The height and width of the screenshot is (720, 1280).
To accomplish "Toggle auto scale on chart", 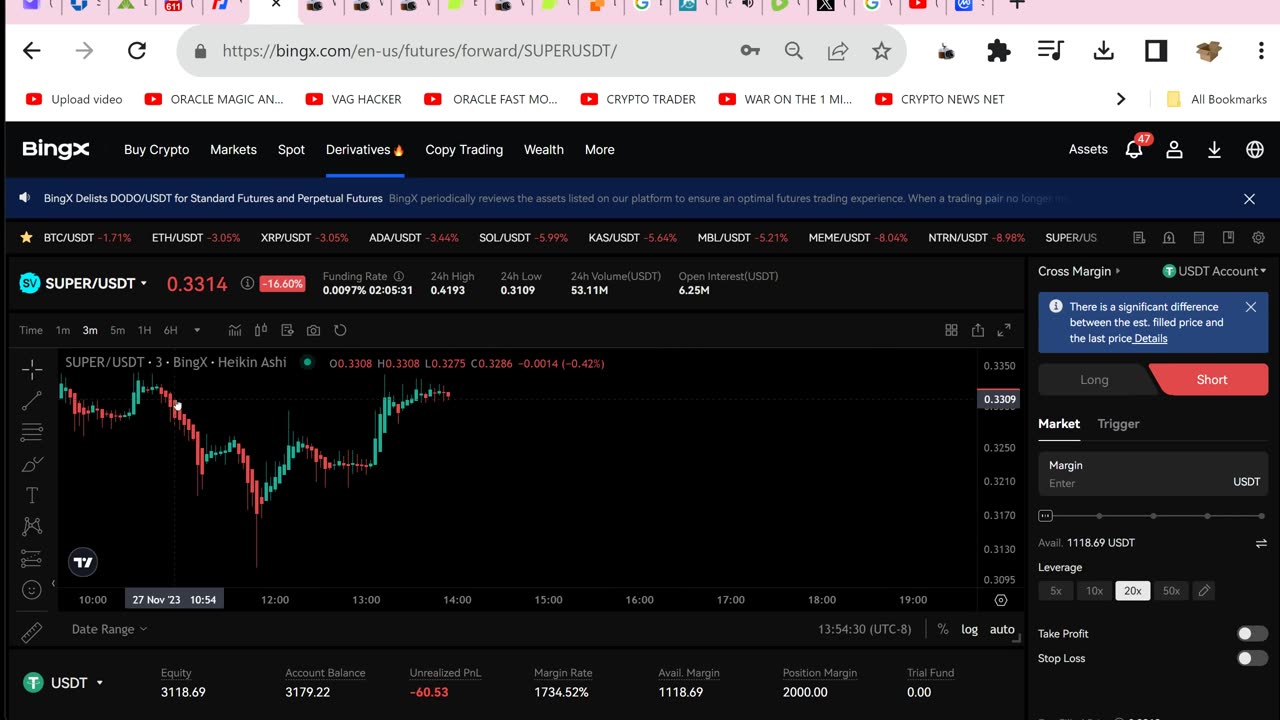I will click(x=1002, y=629).
